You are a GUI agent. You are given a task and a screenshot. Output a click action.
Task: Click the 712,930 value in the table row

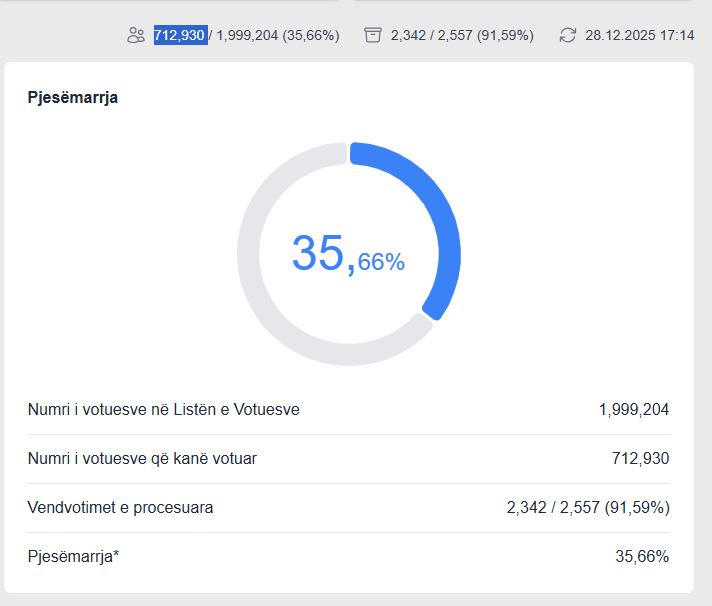(640, 458)
